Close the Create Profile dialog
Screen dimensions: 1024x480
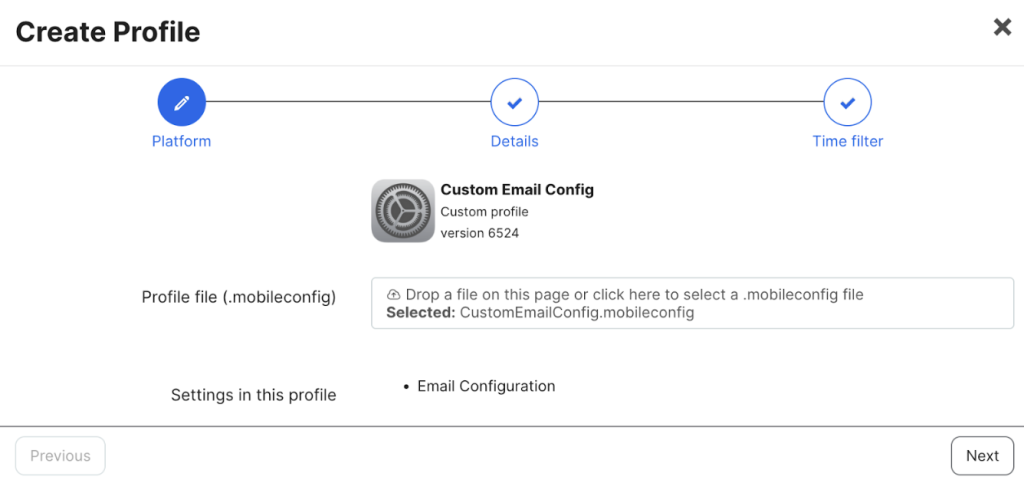click(1002, 27)
